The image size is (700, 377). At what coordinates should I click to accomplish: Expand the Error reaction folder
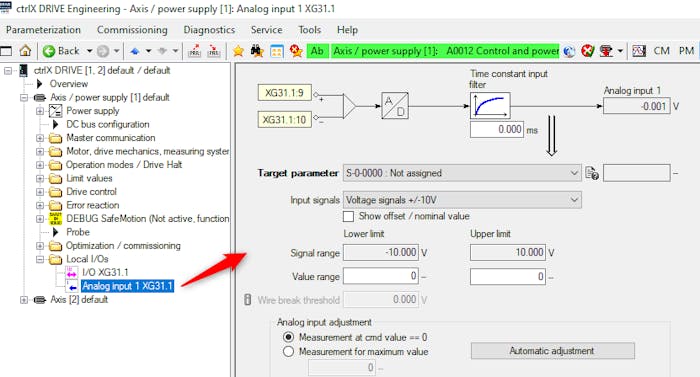pyautogui.click(x=40, y=205)
